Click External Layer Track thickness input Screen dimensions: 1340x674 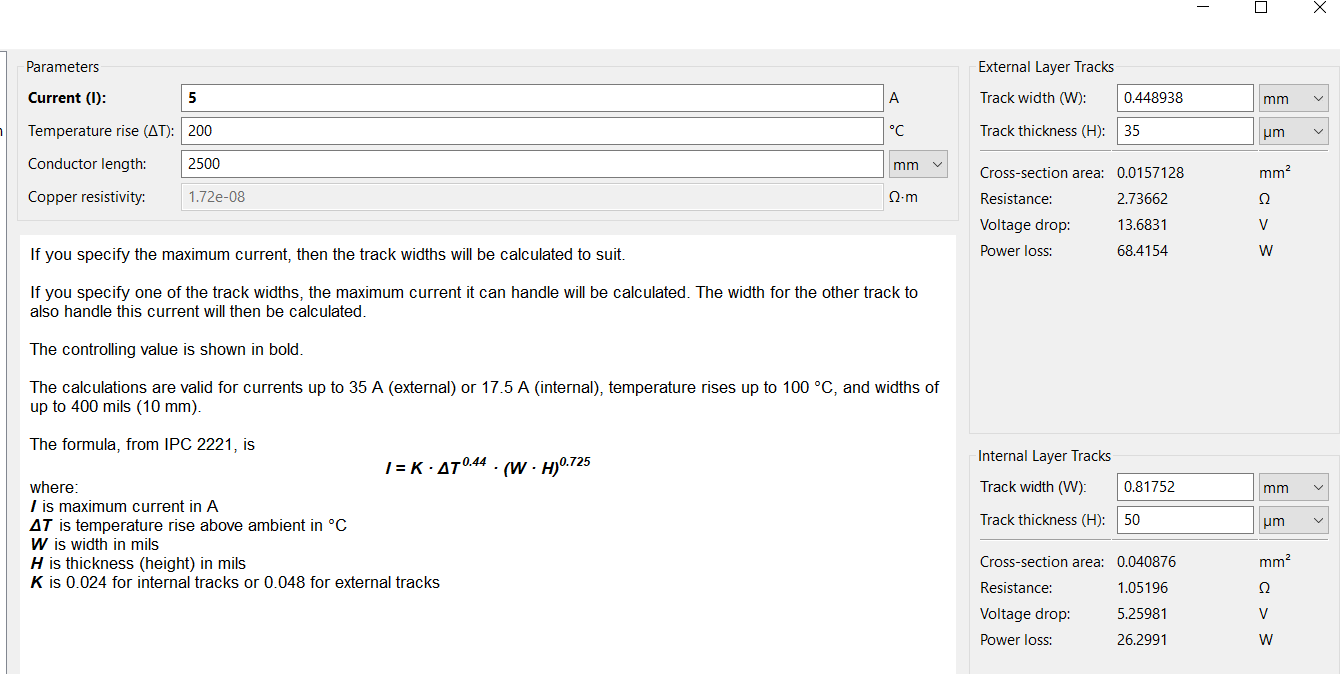pos(1185,131)
